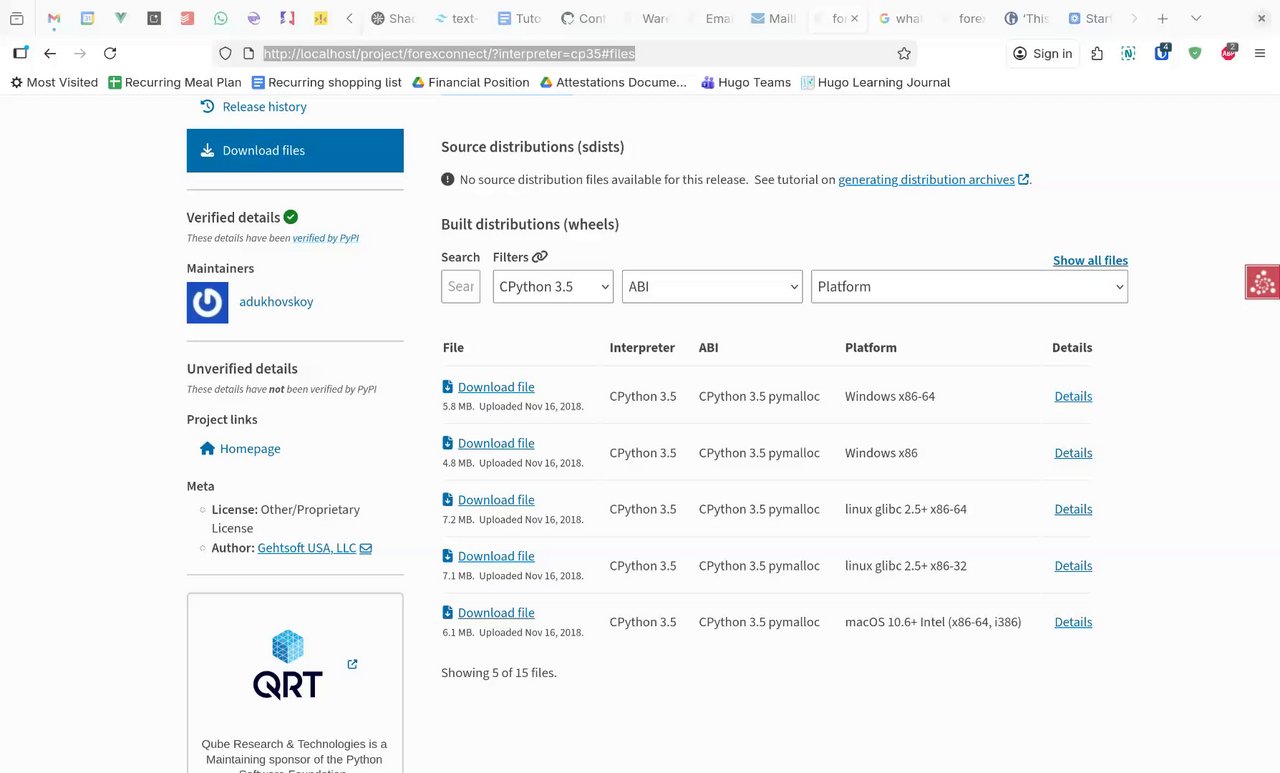Viewport: 1280px width, 773px height.
Task: Open the sidebar toggle icon
Action: pos(20,54)
